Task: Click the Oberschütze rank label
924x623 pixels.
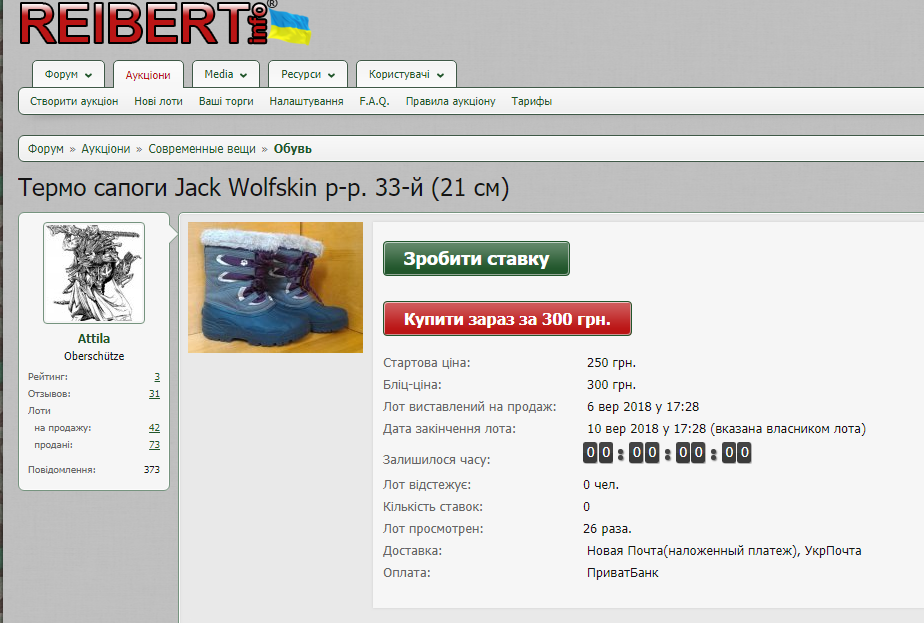Action: click(x=94, y=356)
